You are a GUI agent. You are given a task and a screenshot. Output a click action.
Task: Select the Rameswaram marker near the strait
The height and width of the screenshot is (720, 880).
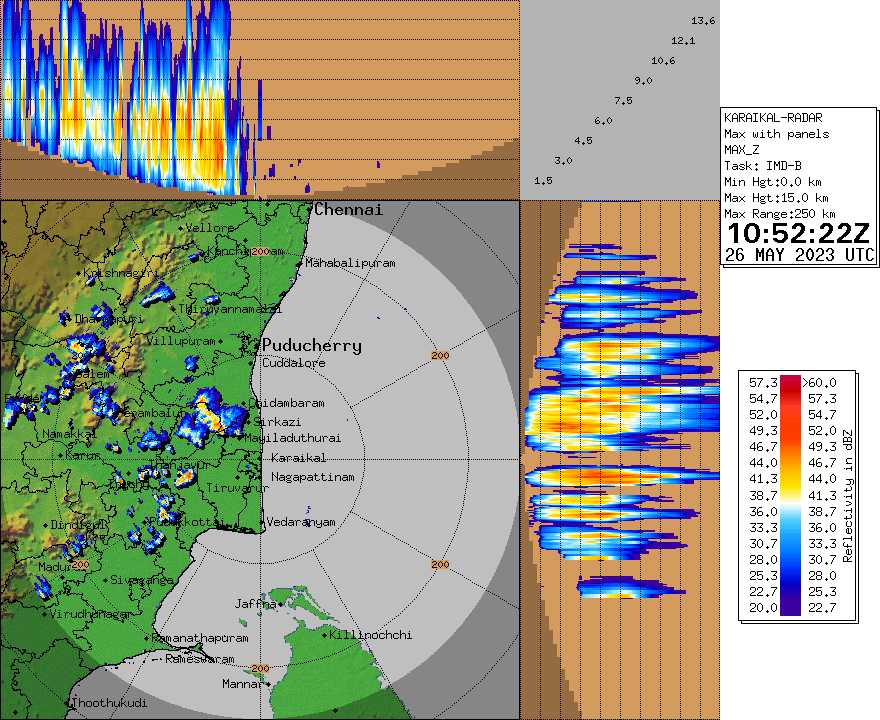(x=158, y=659)
